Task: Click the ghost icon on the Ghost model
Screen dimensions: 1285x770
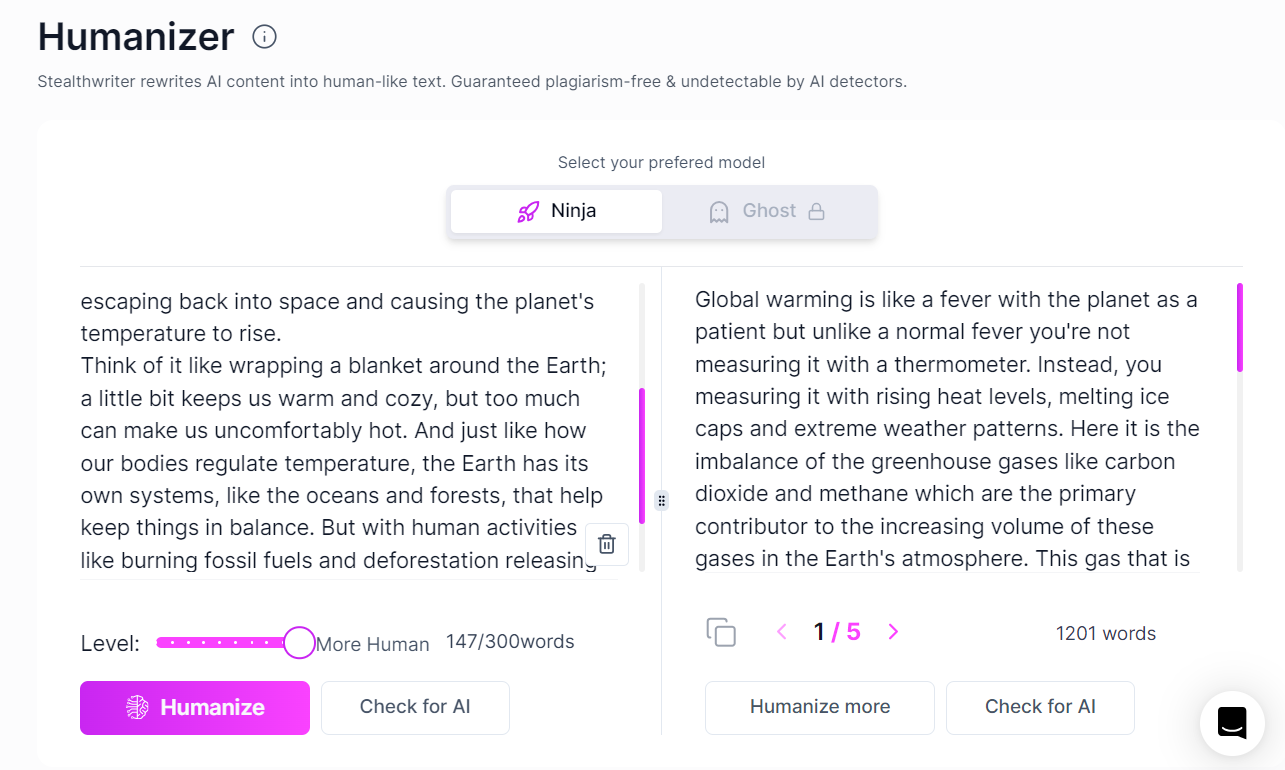Action: pyautogui.click(x=718, y=211)
